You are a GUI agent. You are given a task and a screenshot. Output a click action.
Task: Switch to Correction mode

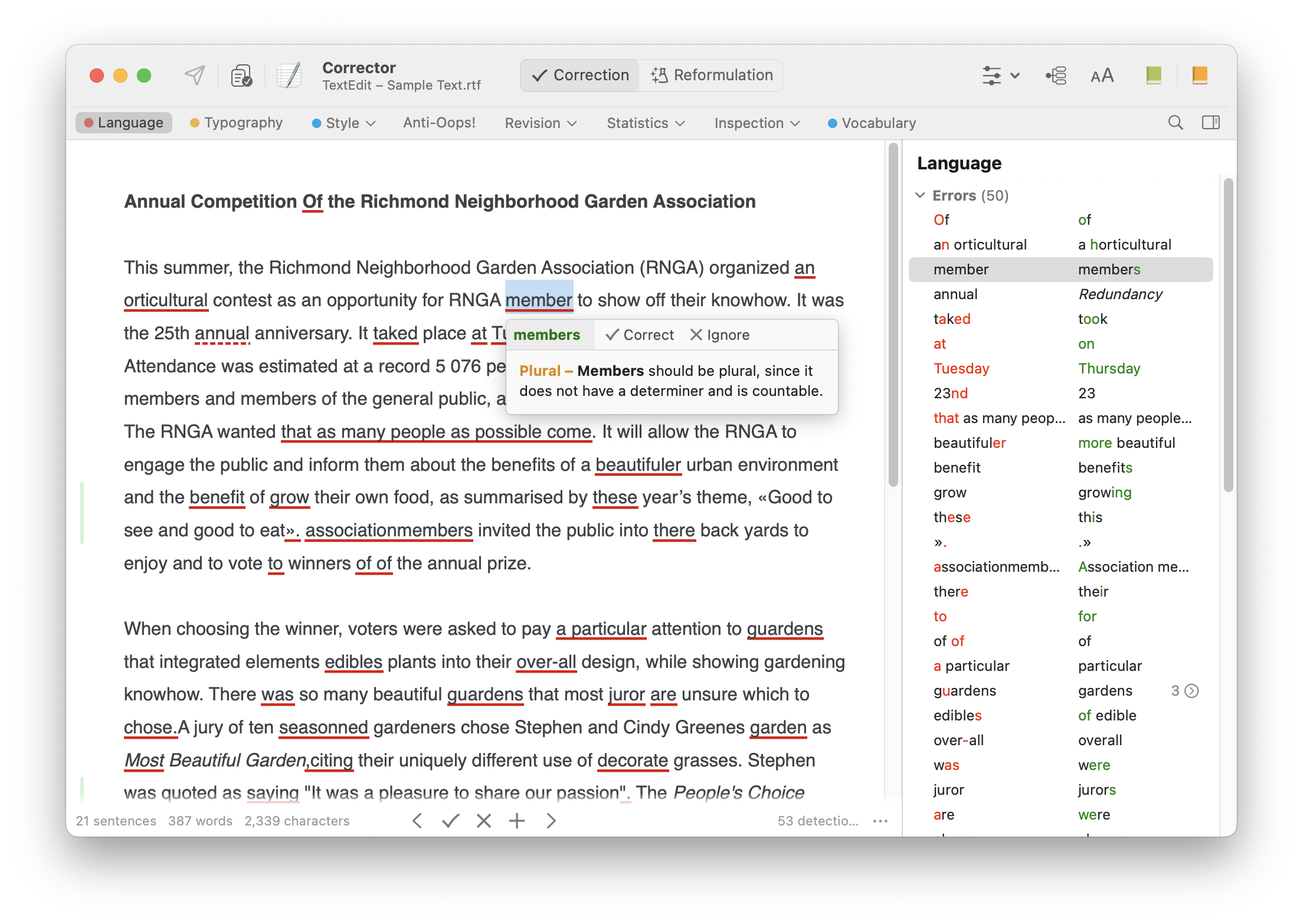[580, 76]
